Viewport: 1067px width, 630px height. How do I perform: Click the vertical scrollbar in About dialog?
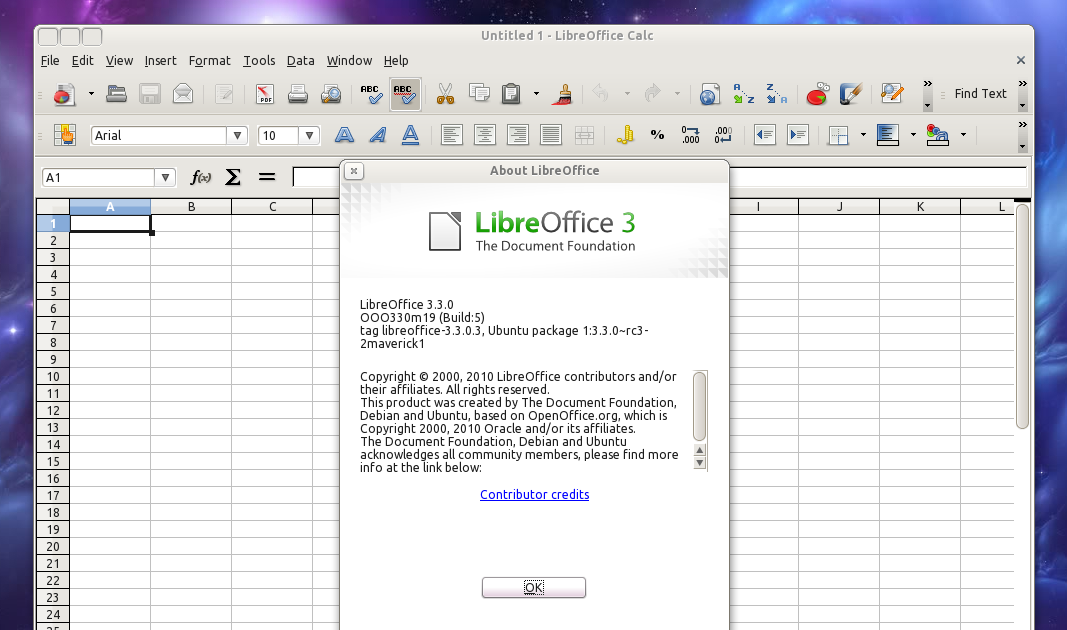tap(700, 406)
